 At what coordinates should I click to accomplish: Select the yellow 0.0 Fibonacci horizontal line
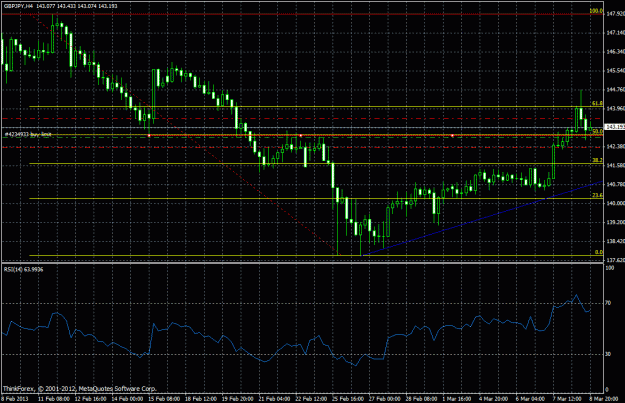pos(316,256)
